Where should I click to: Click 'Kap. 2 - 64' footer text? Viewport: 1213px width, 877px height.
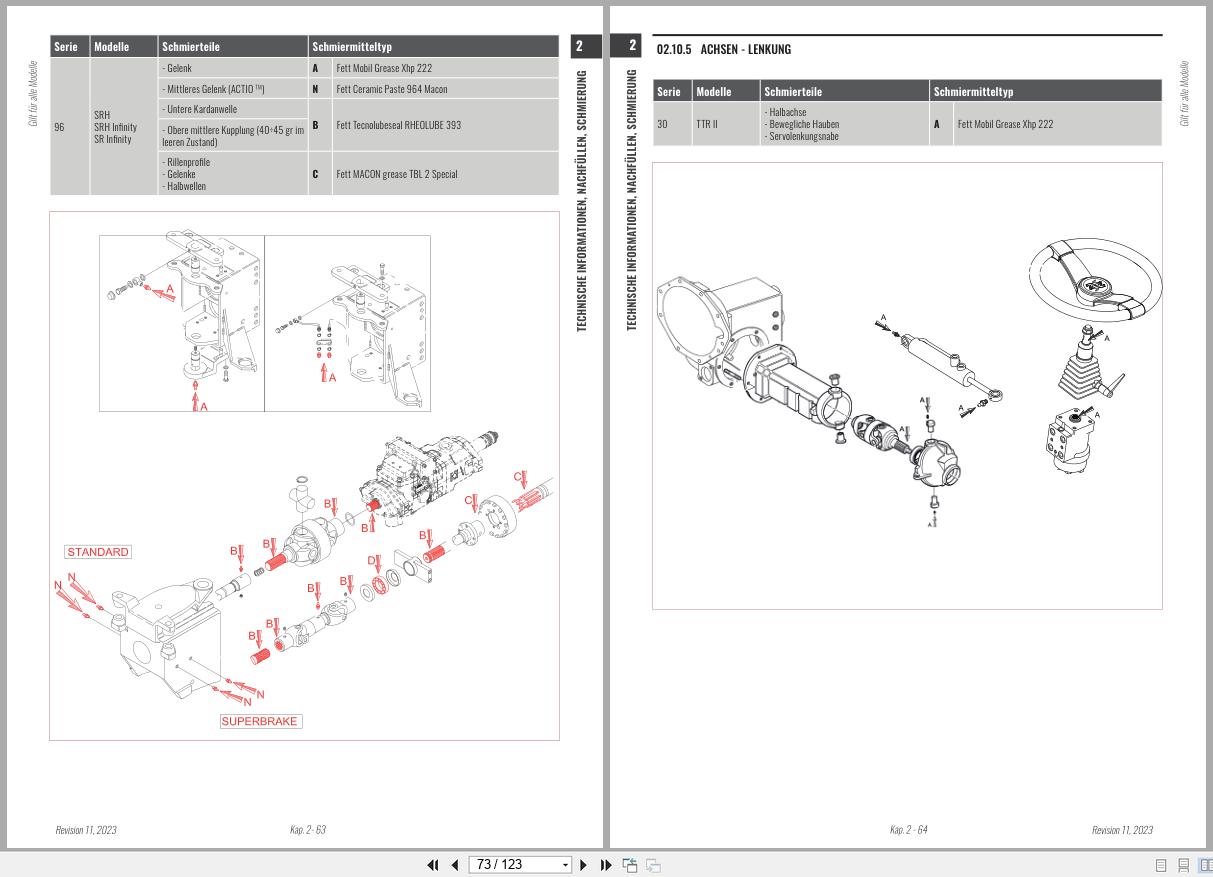pyautogui.click(x=908, y=830)
